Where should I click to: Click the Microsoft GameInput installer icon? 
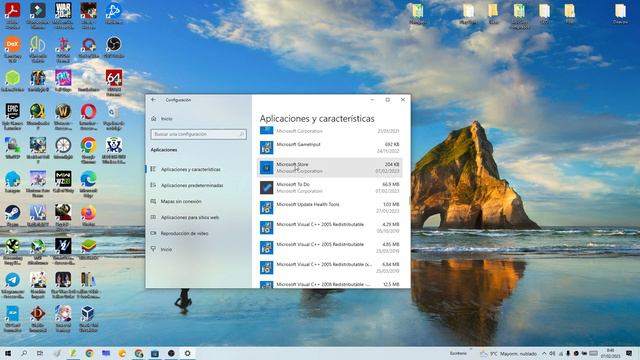point(267,147)
